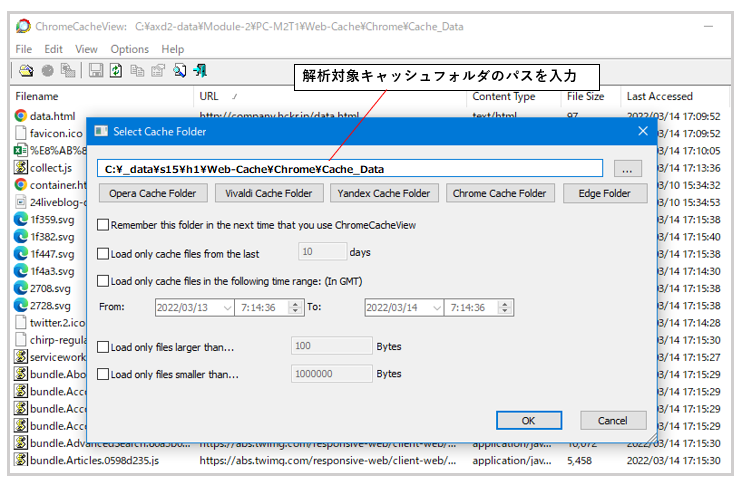Screen dimensions: 738x489
Task: Click the Yandex Cache Folder button
Action: pyautogui.click(x=384, y=193)
